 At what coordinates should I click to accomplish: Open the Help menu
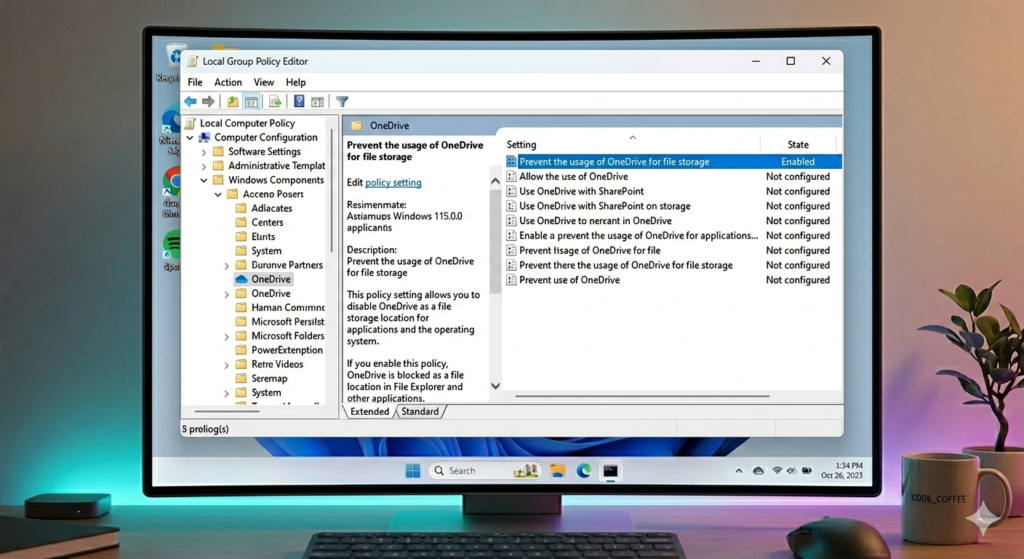click(x=296, y=82)
